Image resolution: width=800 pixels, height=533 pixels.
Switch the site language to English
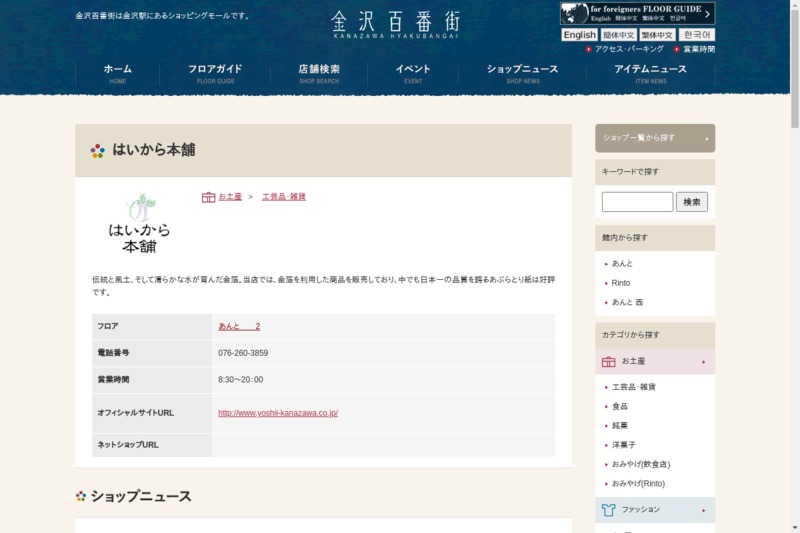coord(579,35)
